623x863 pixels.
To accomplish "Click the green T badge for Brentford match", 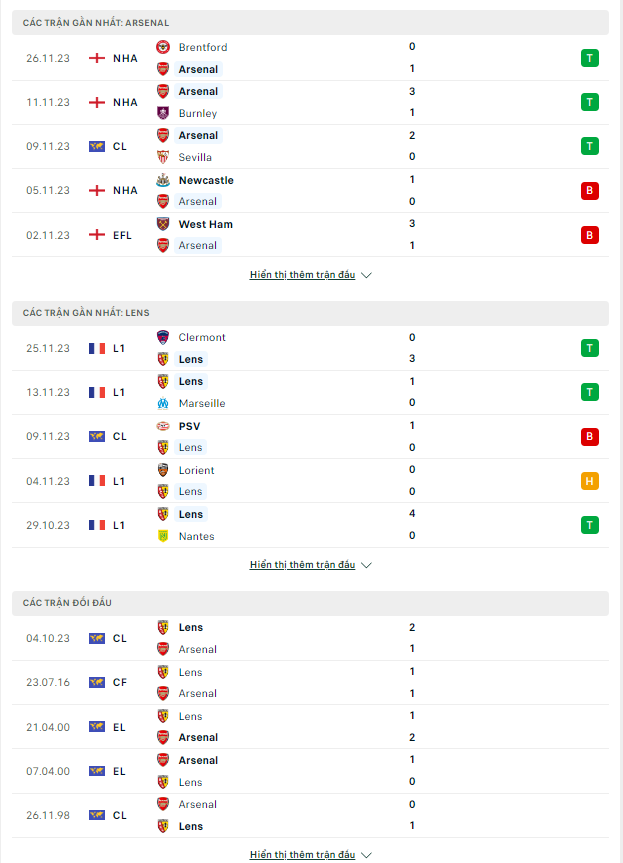I will tap(589, 58).
